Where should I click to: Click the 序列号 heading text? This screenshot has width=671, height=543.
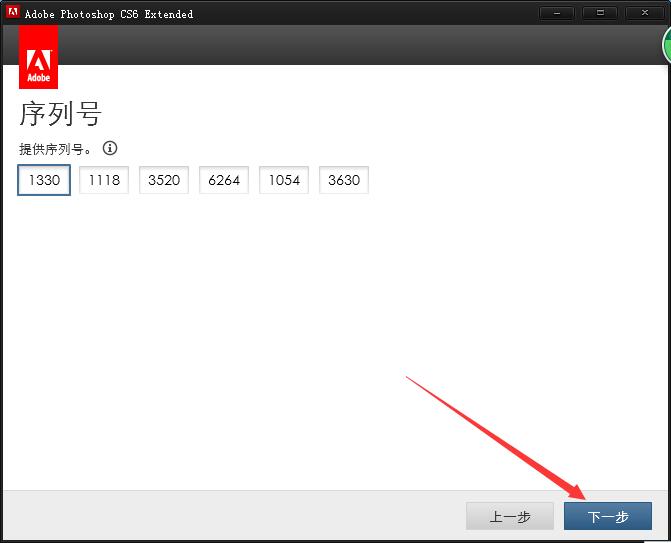60,114
